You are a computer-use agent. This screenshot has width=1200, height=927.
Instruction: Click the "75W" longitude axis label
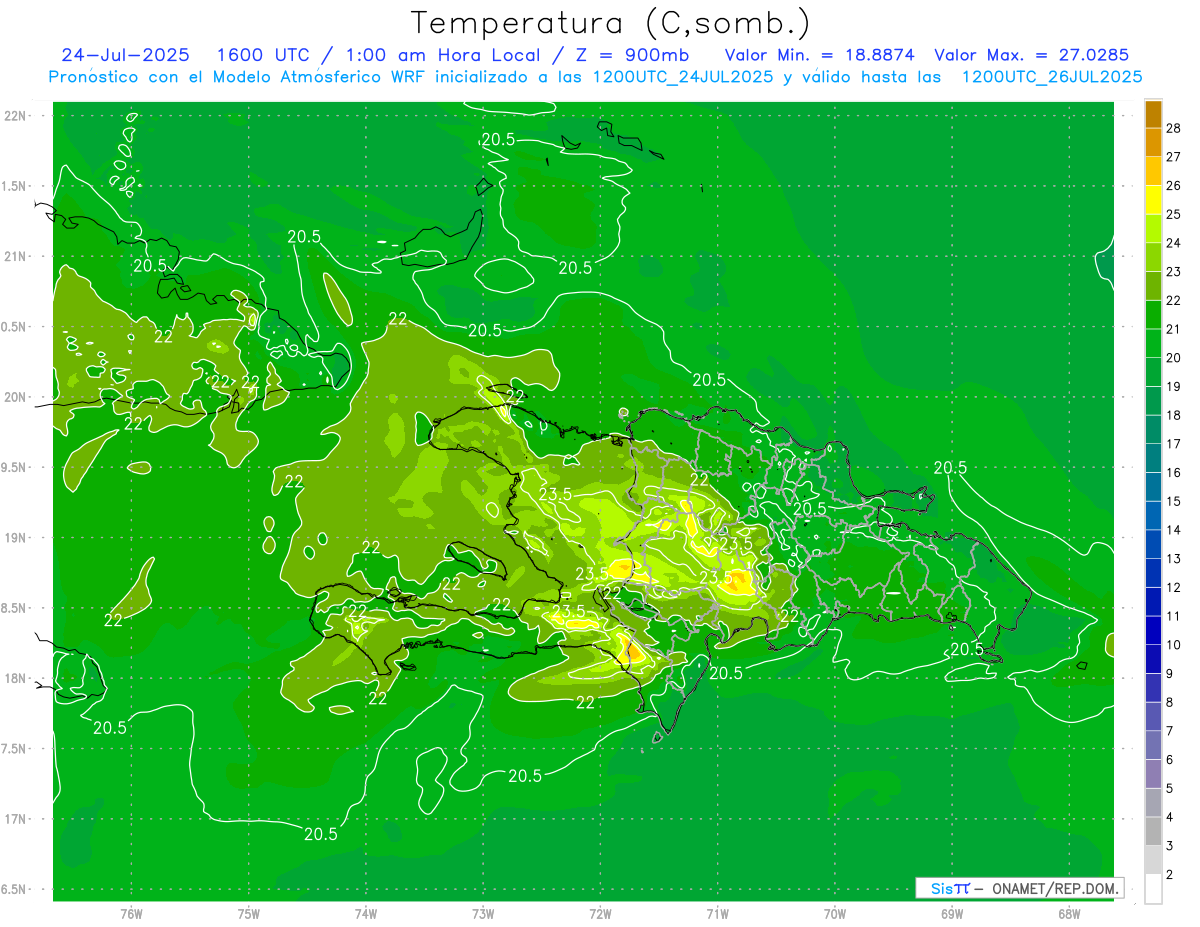(x=249, y=913)
